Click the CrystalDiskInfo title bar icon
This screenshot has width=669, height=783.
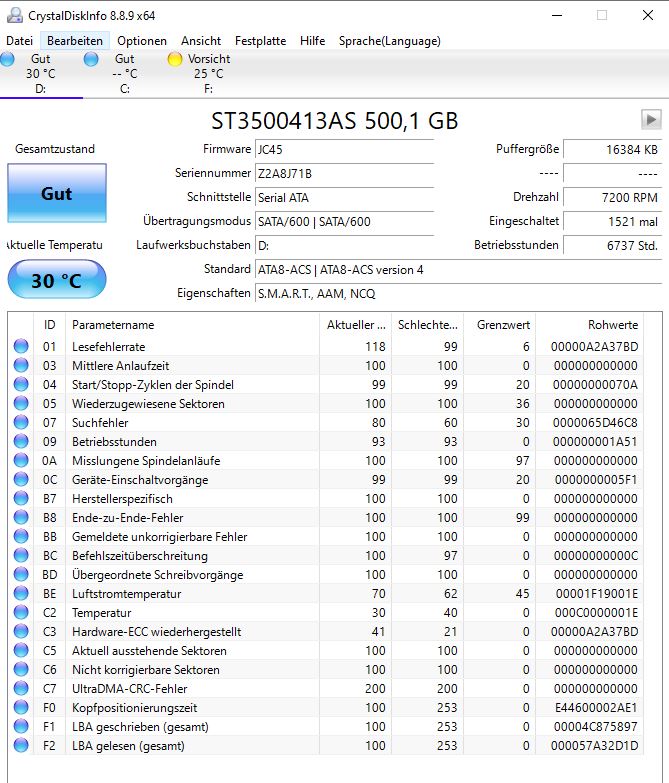[x=14, y=15]
